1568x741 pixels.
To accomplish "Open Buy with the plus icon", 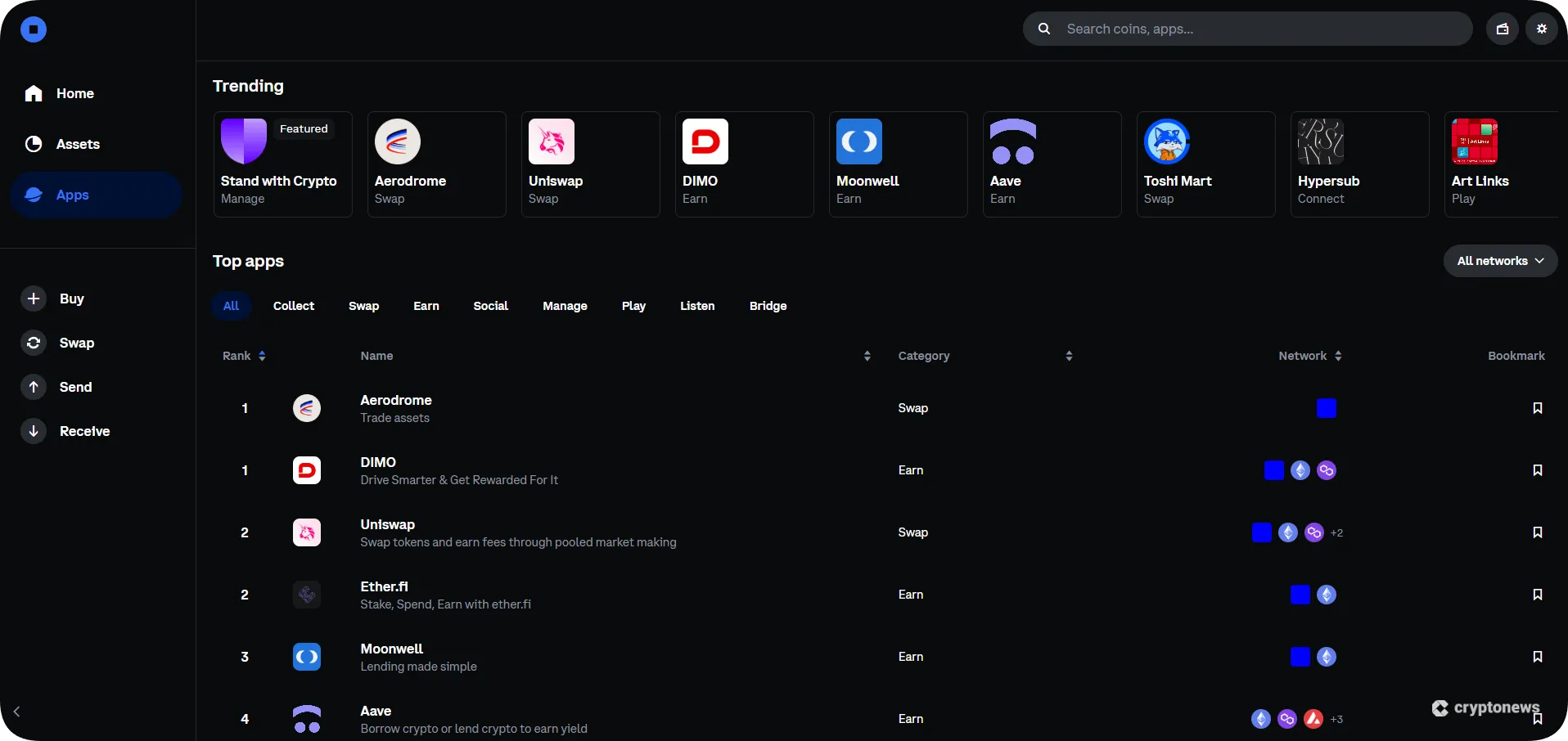I will pyautogui.click(x=34, y=299).
